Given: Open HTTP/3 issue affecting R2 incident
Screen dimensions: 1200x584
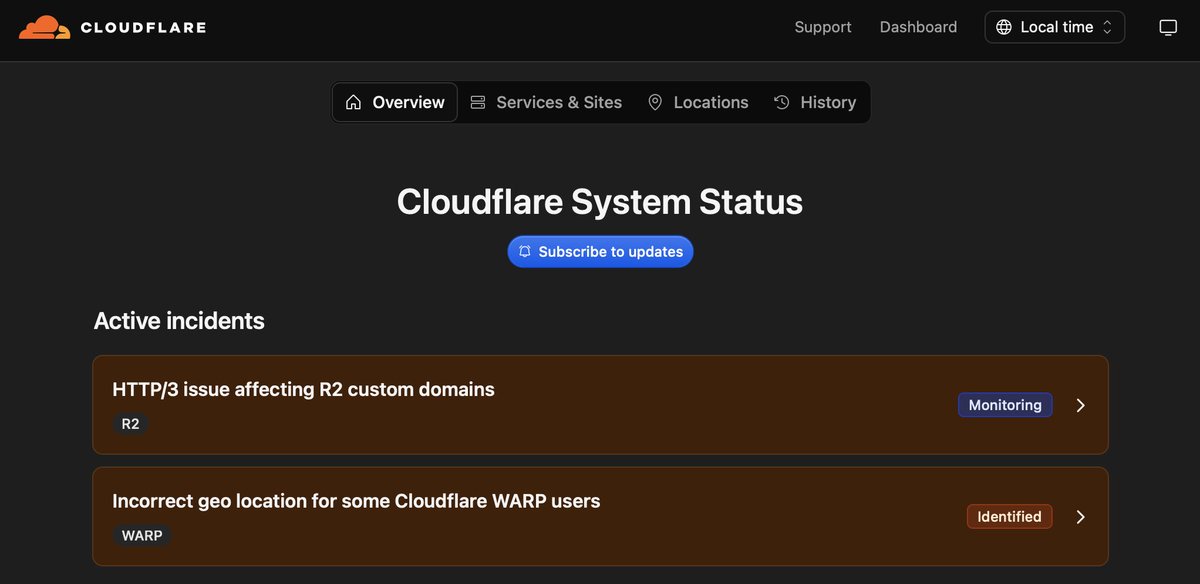Looking at the screenshot, I should (x=600, y=405).
